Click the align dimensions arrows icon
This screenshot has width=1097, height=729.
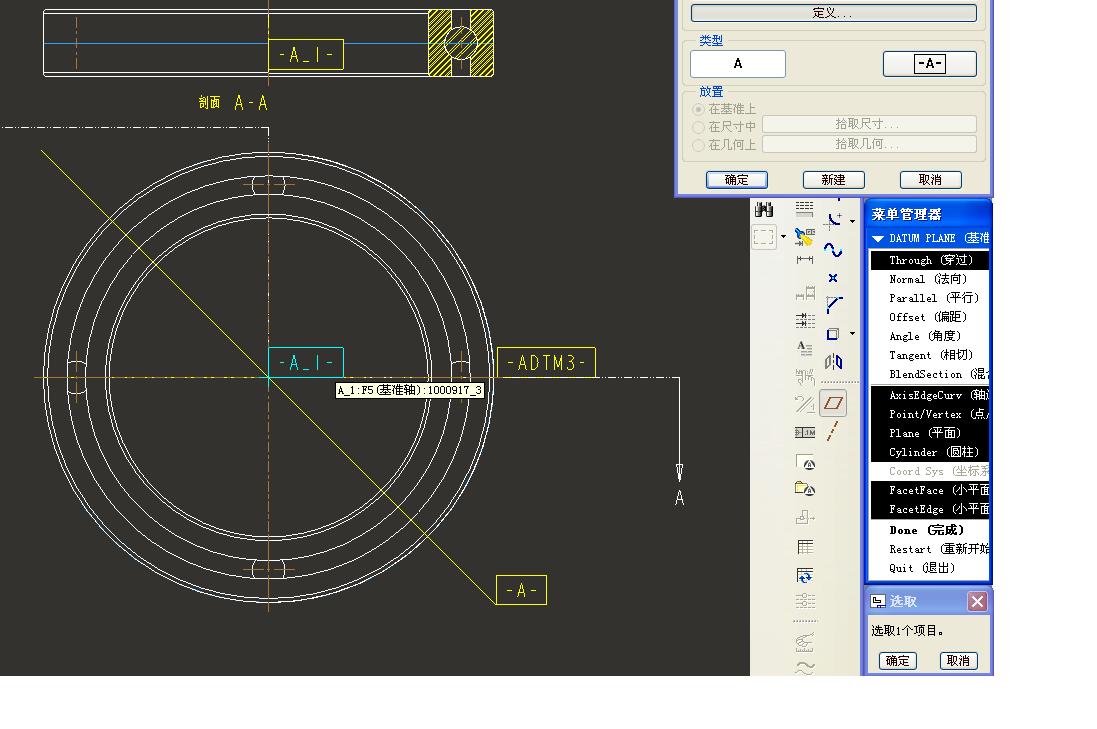[x=805, y=320]
